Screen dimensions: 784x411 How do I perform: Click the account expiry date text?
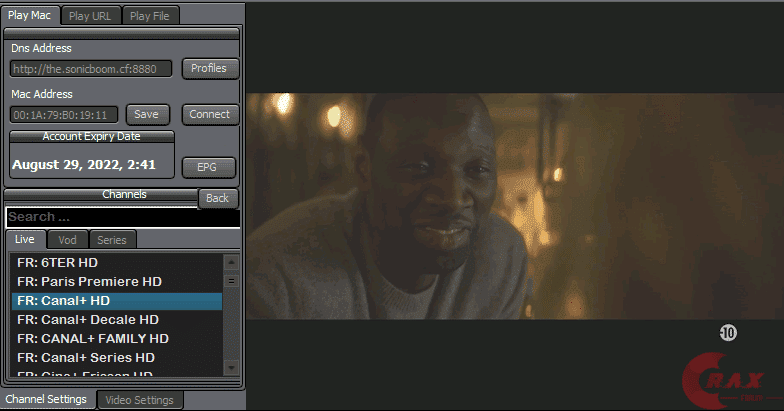coord(84,165)
